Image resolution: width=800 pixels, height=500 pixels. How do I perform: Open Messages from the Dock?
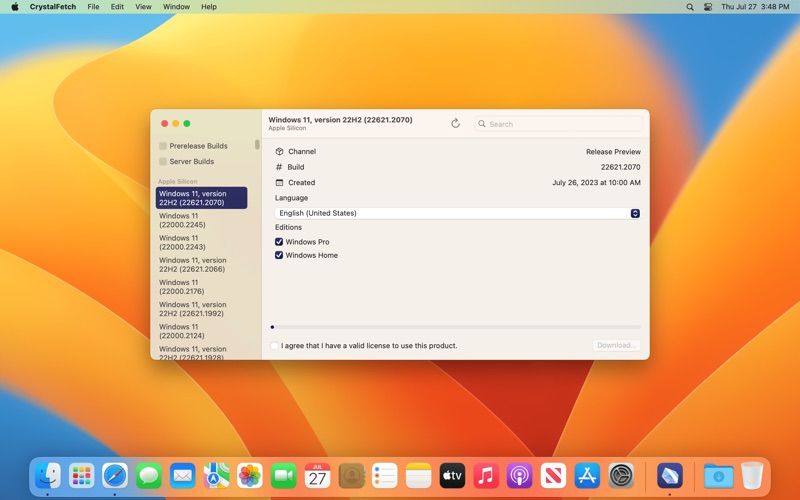149,476
